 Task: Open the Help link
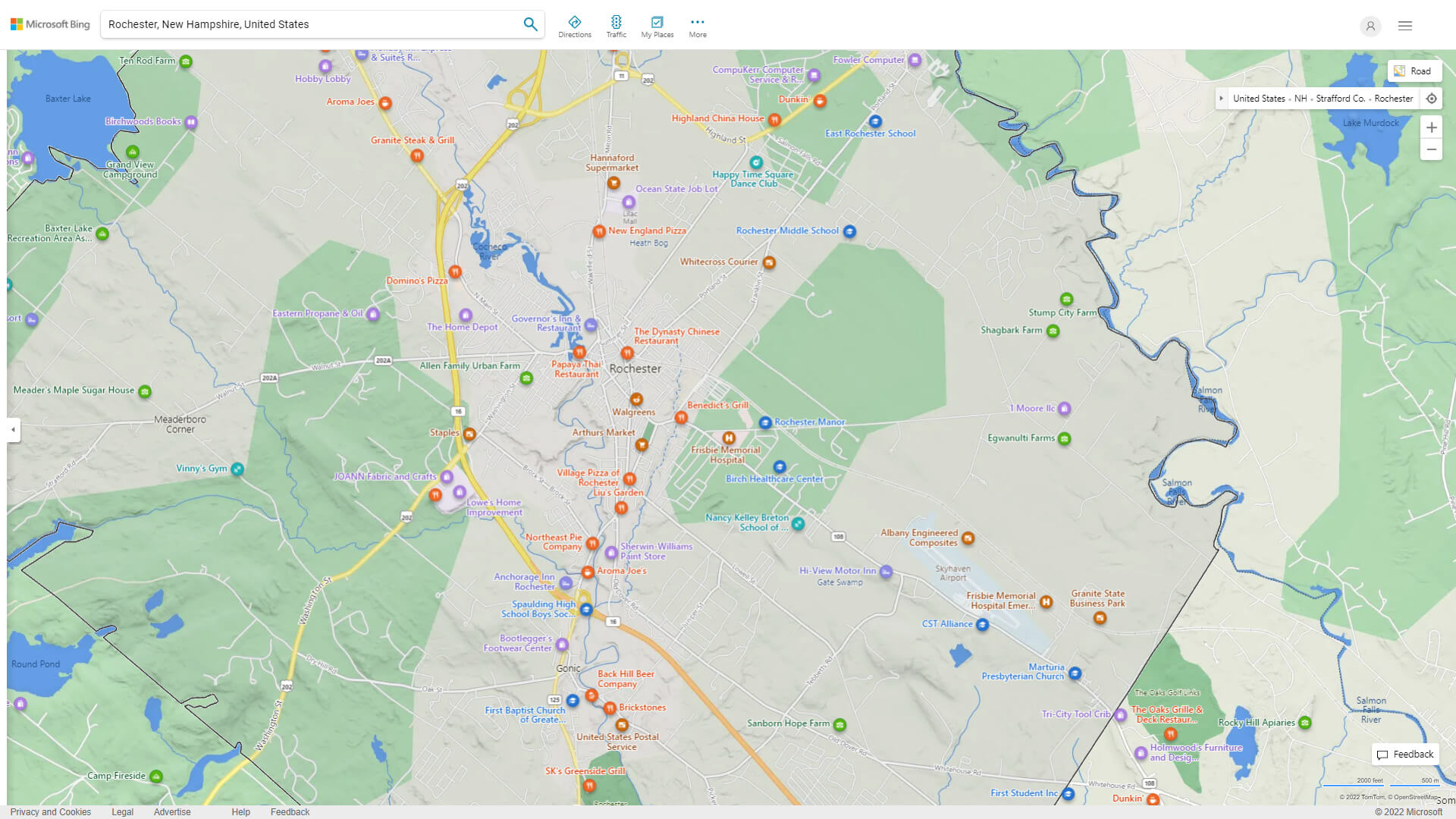(240, 811)
